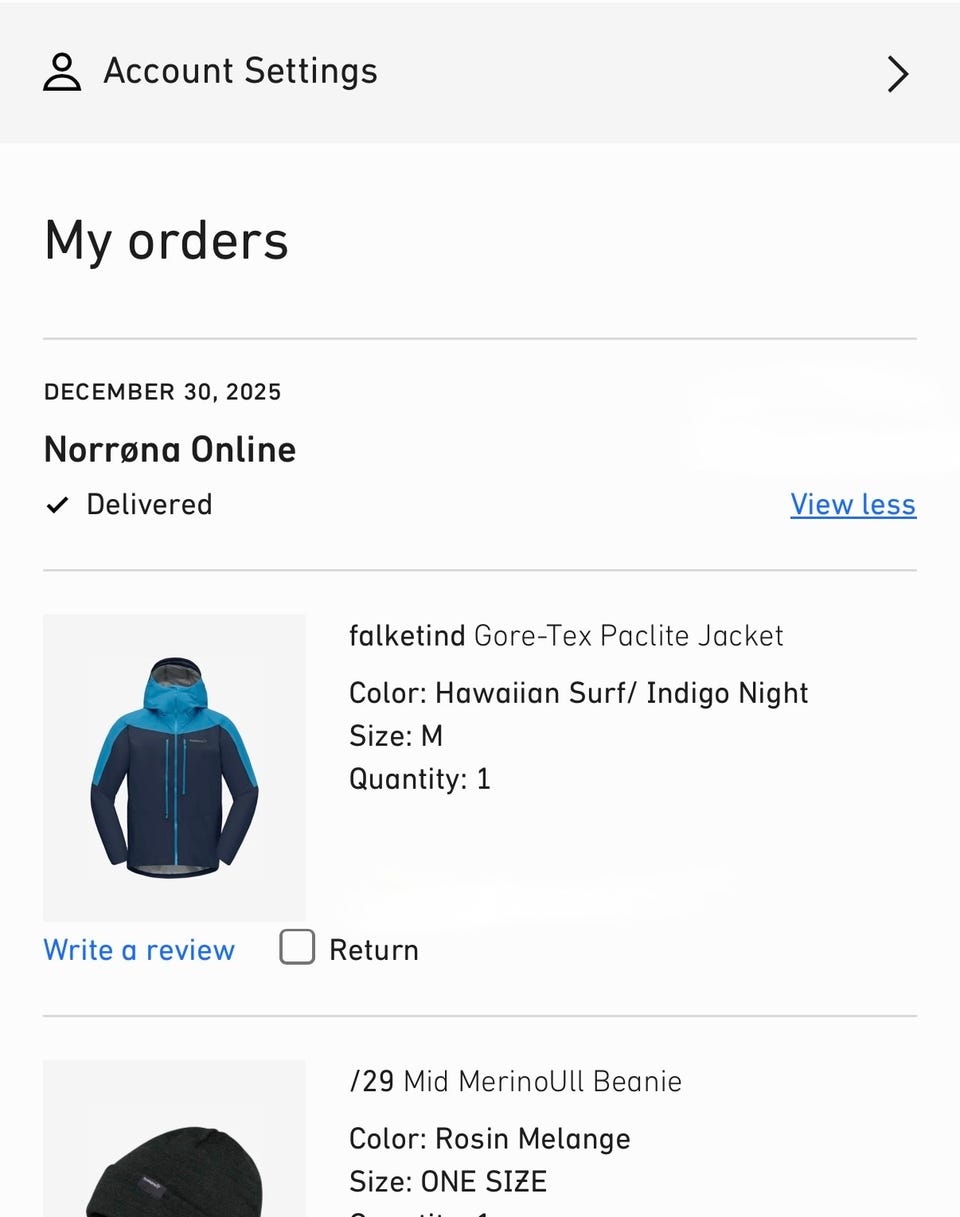Click the Delivered status text
960x1217 pixels.
click(x=149, y=505)
